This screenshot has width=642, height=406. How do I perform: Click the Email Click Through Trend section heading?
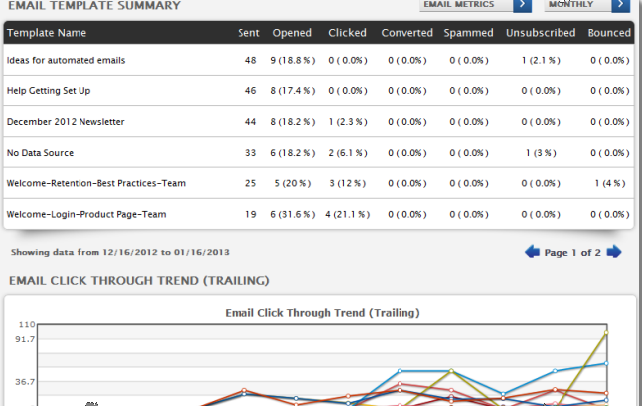[139, 281]
